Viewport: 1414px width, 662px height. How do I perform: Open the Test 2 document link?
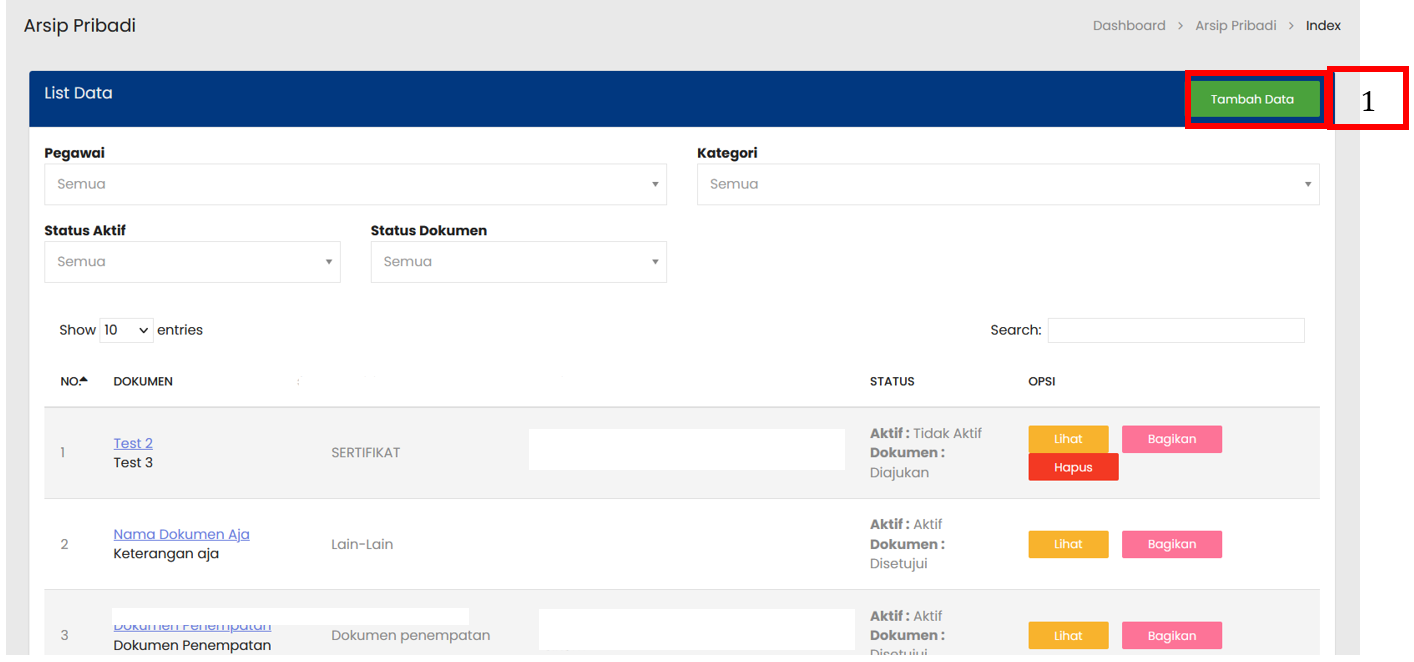tap(133, 443)
